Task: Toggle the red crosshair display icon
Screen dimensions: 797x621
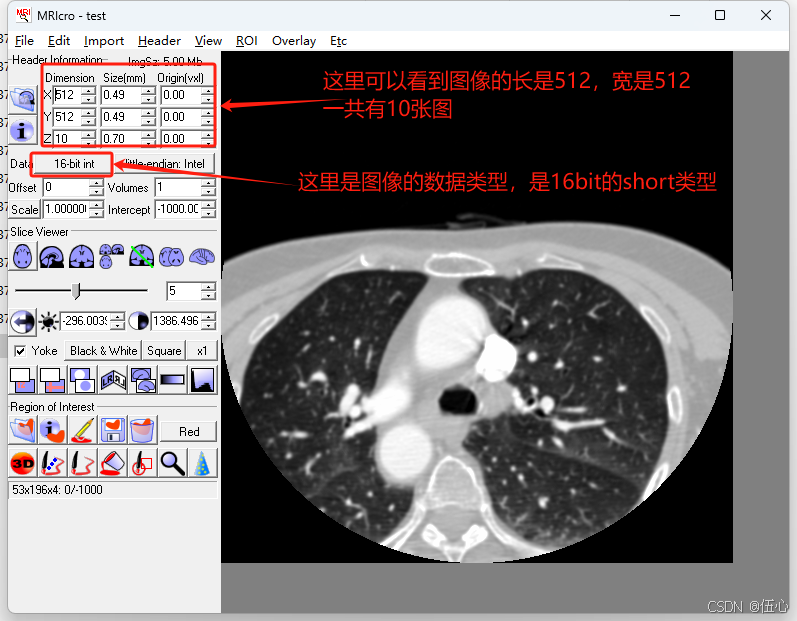Action: 53,380
